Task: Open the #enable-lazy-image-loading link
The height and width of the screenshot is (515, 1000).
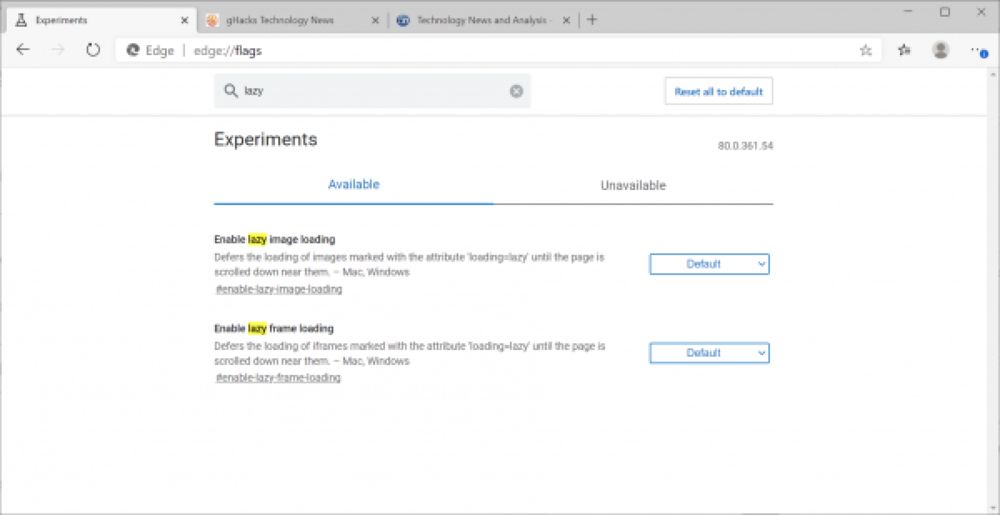Action: [x=279, y=289]
